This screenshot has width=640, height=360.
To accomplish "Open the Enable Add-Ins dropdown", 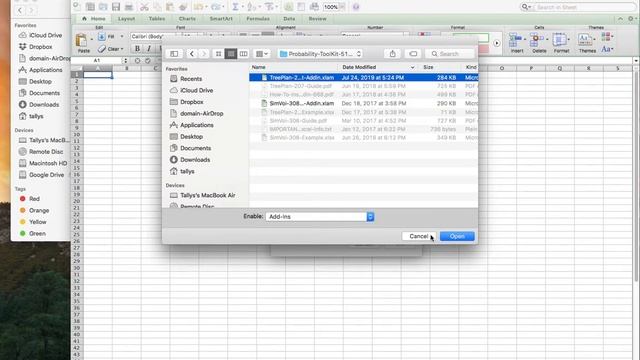I will (320, 217).
